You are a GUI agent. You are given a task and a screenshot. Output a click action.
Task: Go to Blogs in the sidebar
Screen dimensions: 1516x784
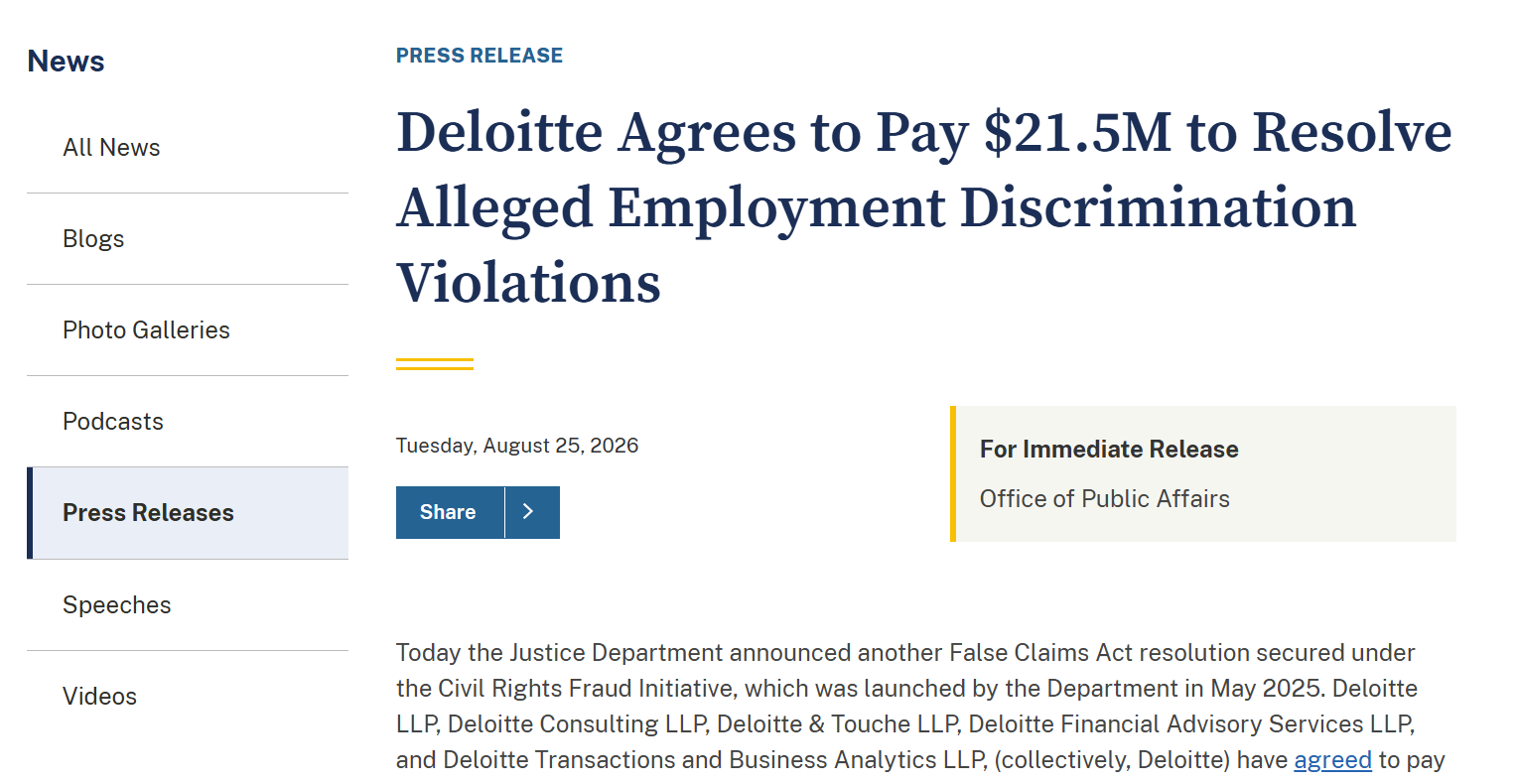(188, 239)
